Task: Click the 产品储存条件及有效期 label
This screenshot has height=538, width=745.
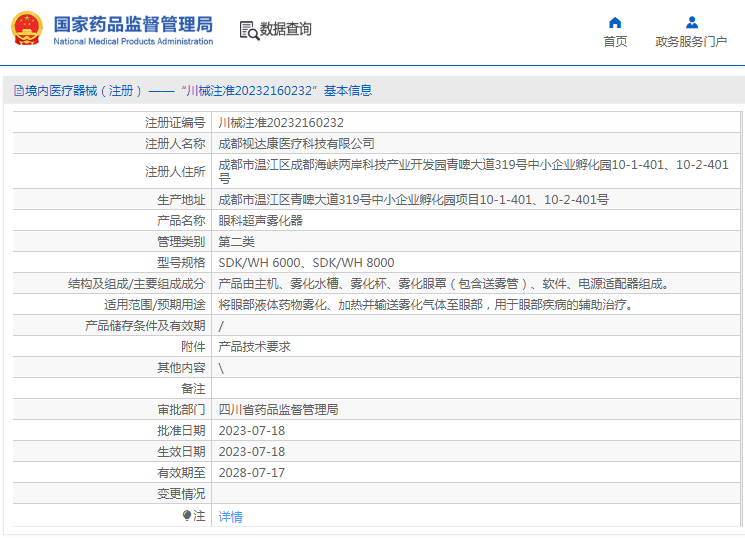Action: pyautogui.click(x=145, y=326)
